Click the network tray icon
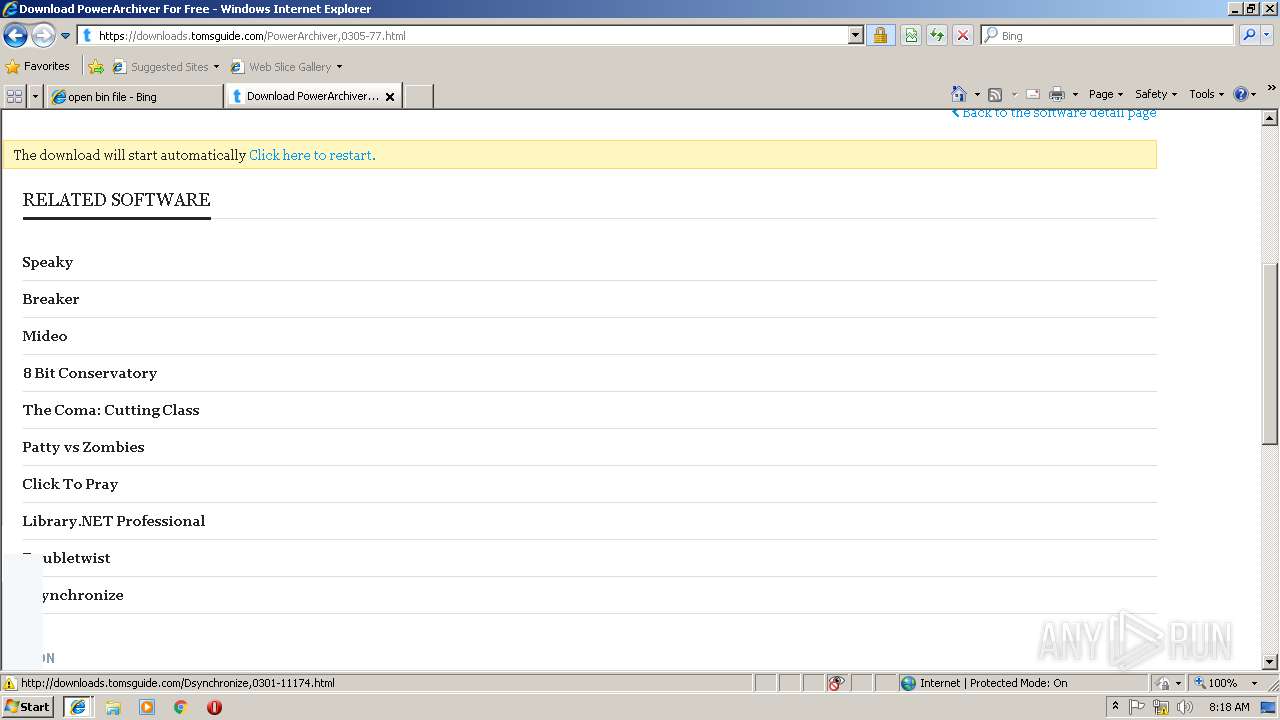The width and height of the screenshot is (1280, 720). click(1161, 707)
